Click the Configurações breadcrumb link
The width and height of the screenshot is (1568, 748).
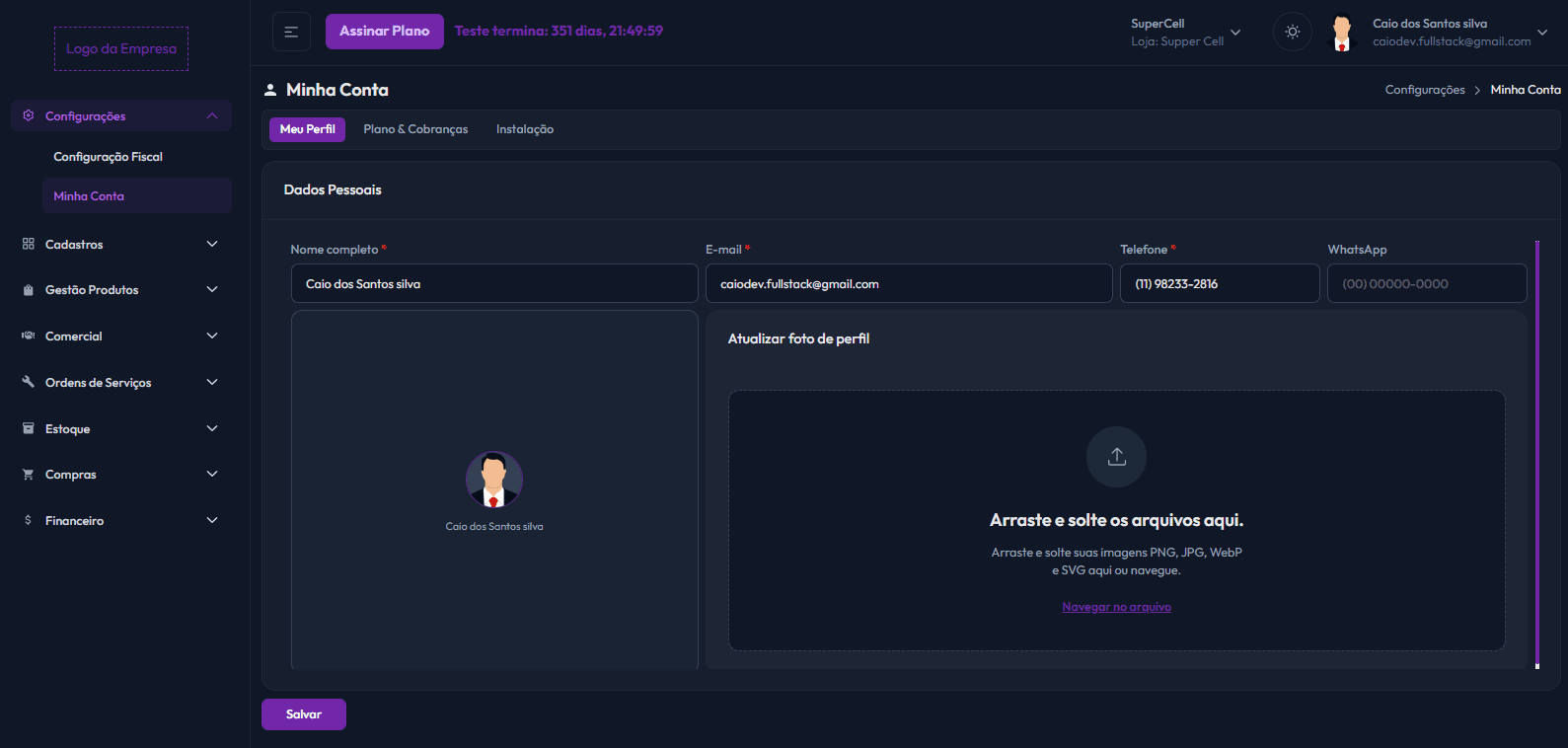point(1425,90)
